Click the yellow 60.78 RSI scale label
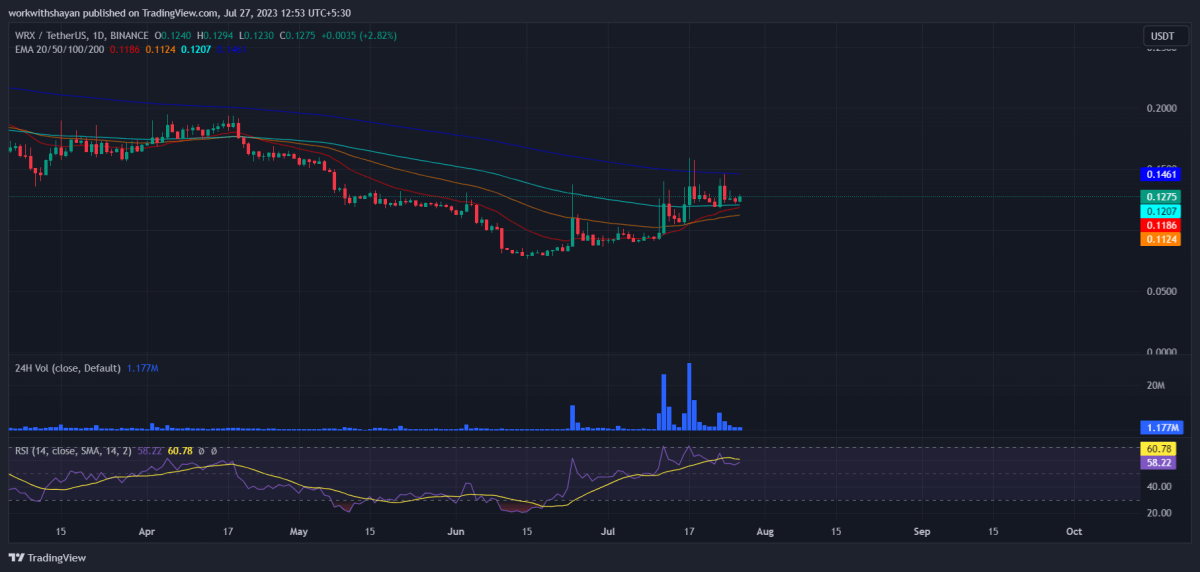 (1161, 450)
